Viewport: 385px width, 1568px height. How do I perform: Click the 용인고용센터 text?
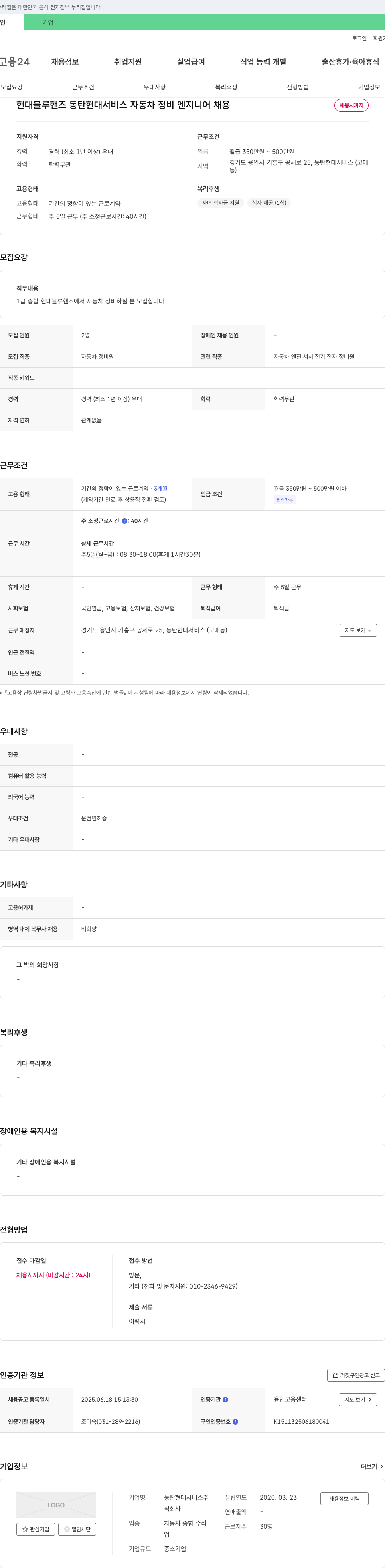(290, 1399)
